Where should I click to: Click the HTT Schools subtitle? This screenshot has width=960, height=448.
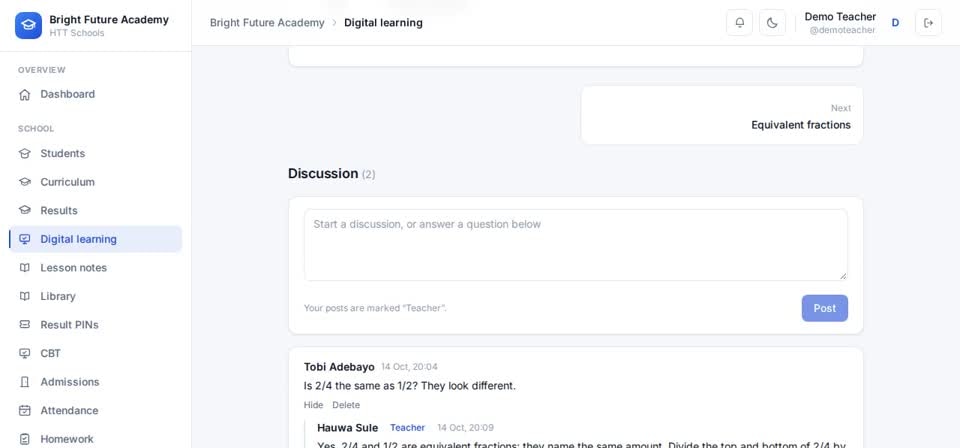77,33
